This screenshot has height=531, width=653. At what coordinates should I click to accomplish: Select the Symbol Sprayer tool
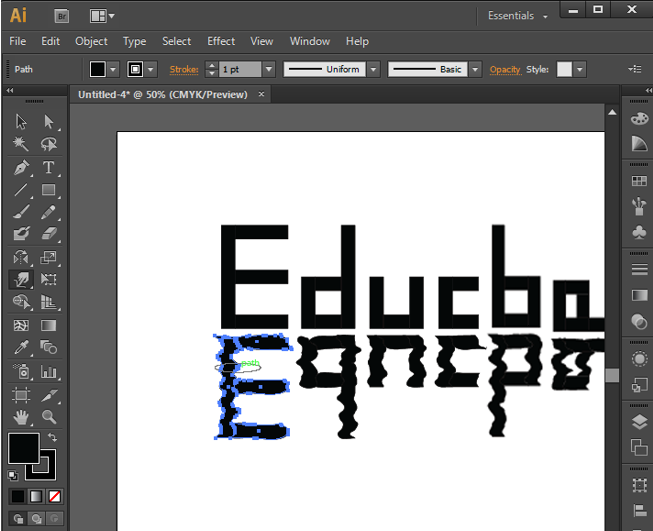coord(21,371)
